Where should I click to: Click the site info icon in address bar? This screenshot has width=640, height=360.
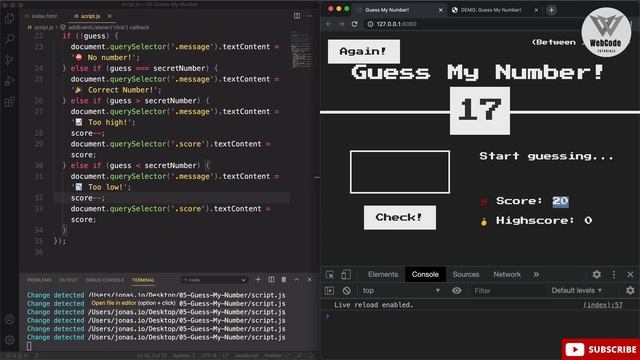coord(370,24)
